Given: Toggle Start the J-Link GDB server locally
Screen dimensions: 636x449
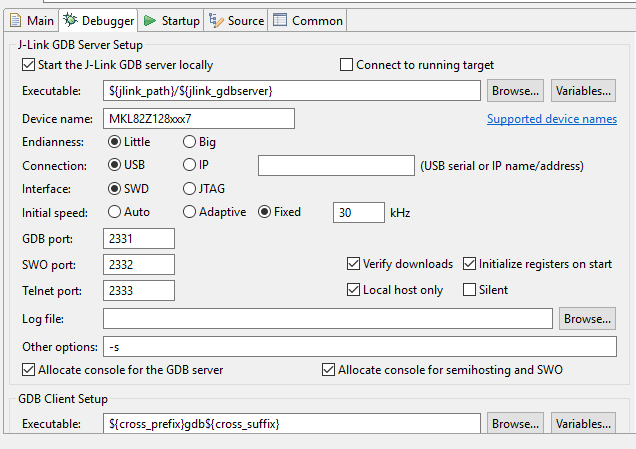Looking at the screenshot, I should pyautogui.click(x=29, y=65).
